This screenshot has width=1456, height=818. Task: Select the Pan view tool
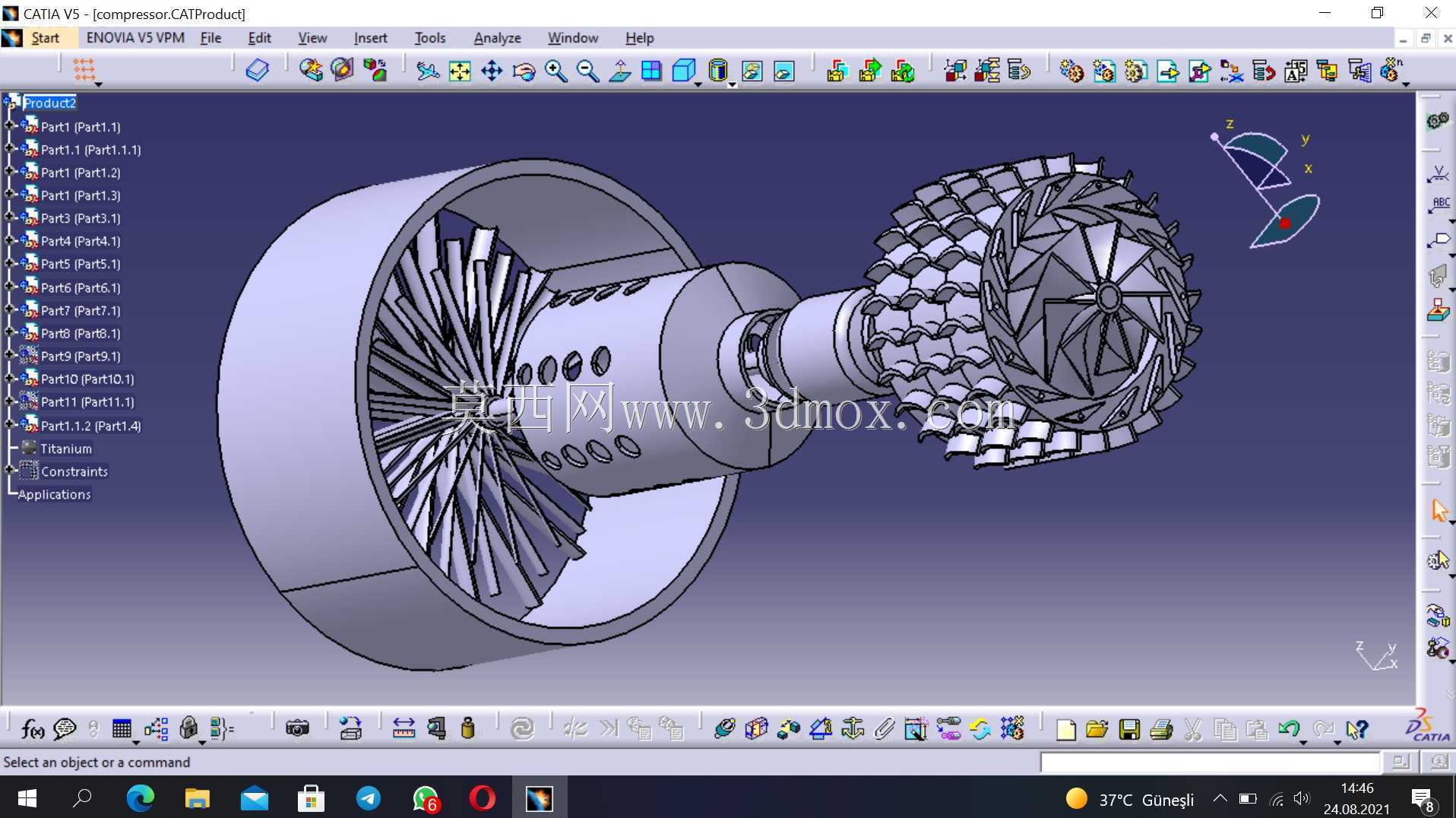click(x=492, y=71)
